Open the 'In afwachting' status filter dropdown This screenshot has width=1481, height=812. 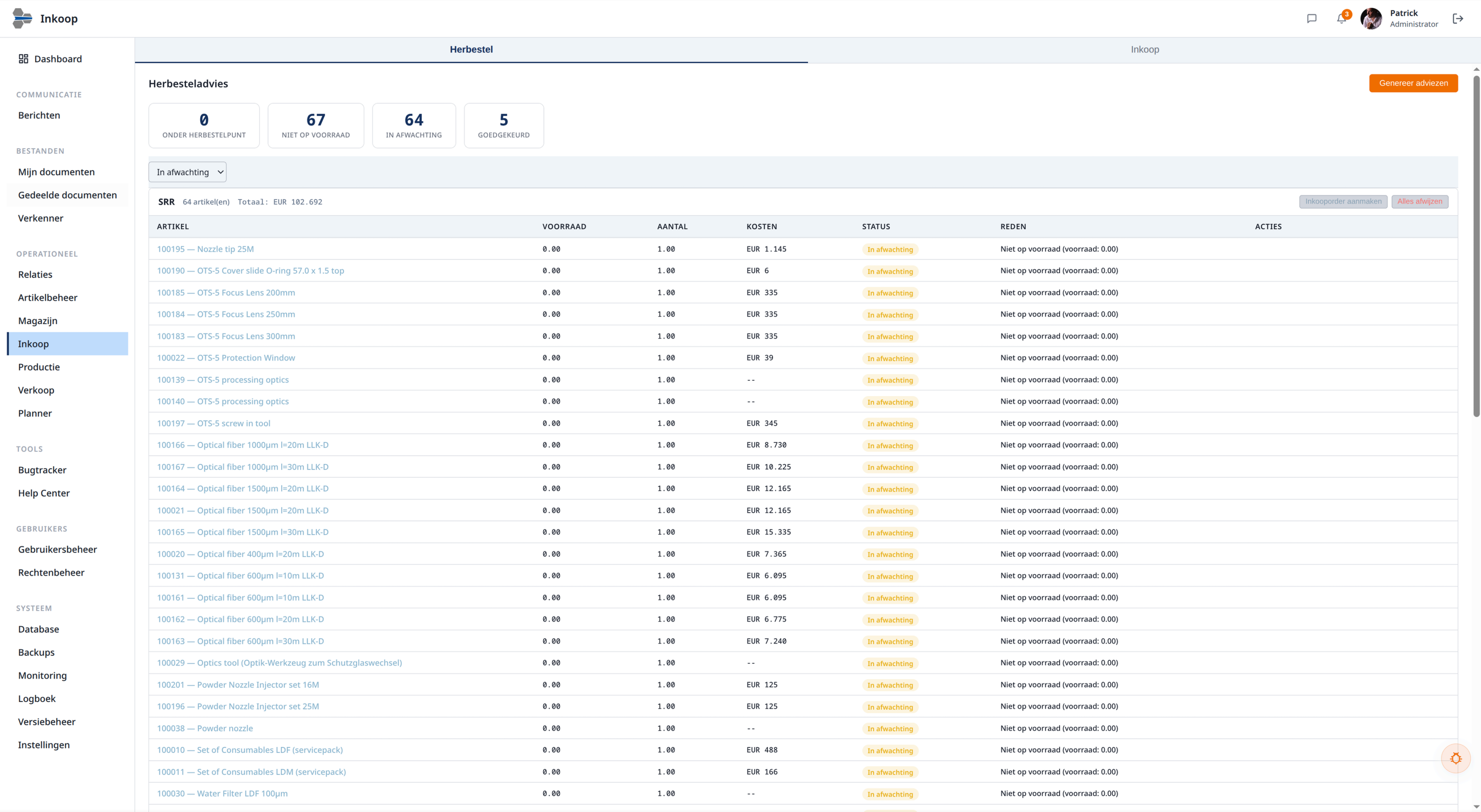187,172
